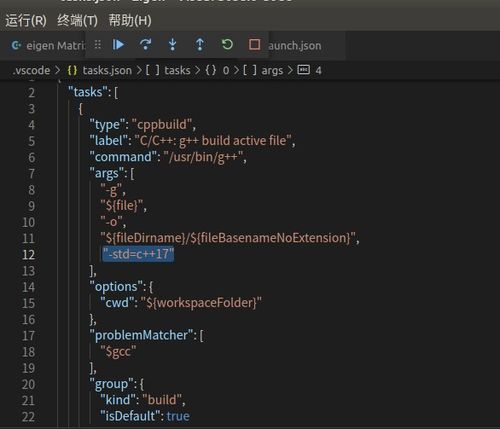Grab the debug toolbar drag handle
The image size is (500, 429).
pos(97,45)
